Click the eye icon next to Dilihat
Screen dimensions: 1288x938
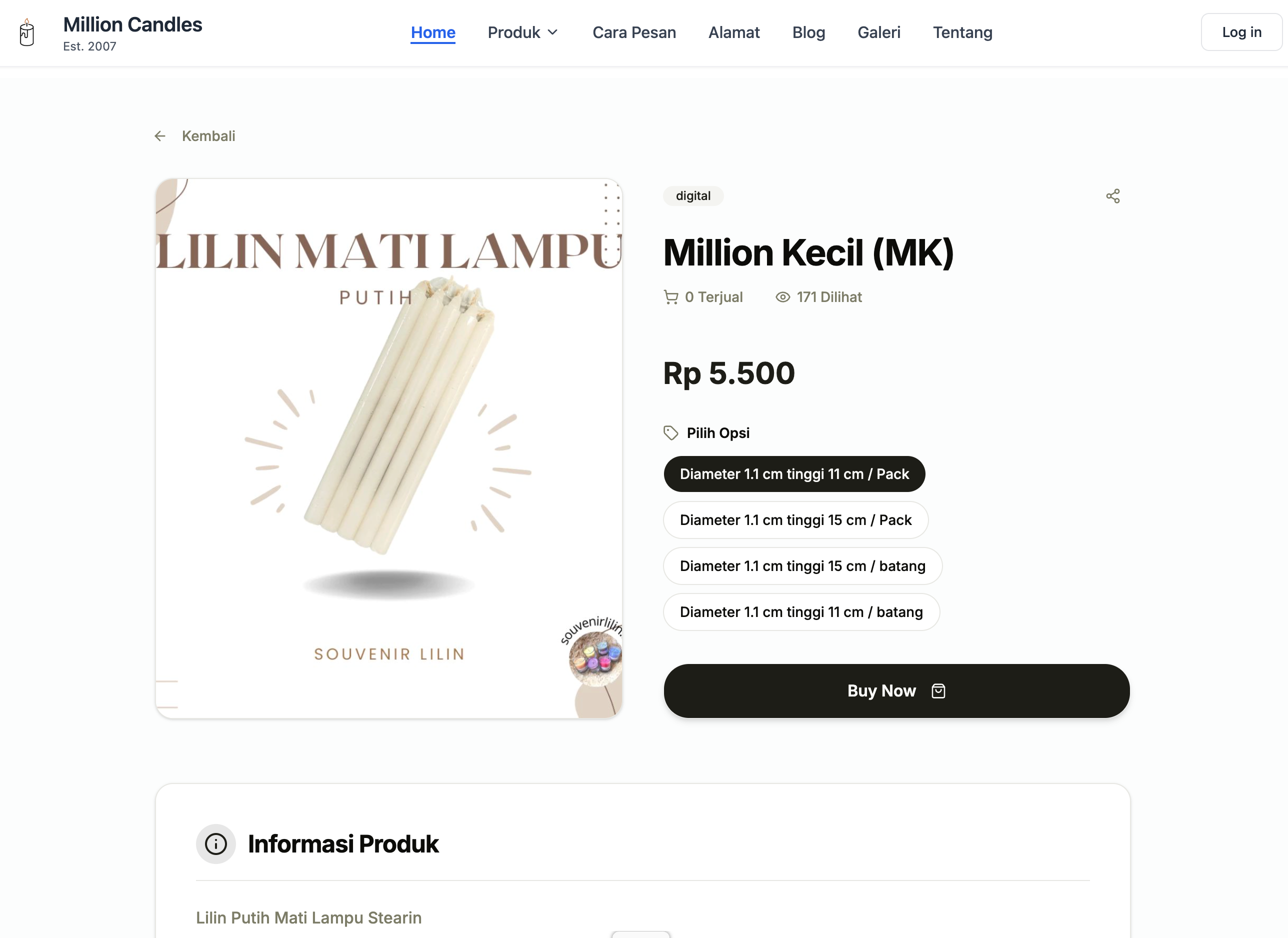pyautogui.click(x=782, y=297)
